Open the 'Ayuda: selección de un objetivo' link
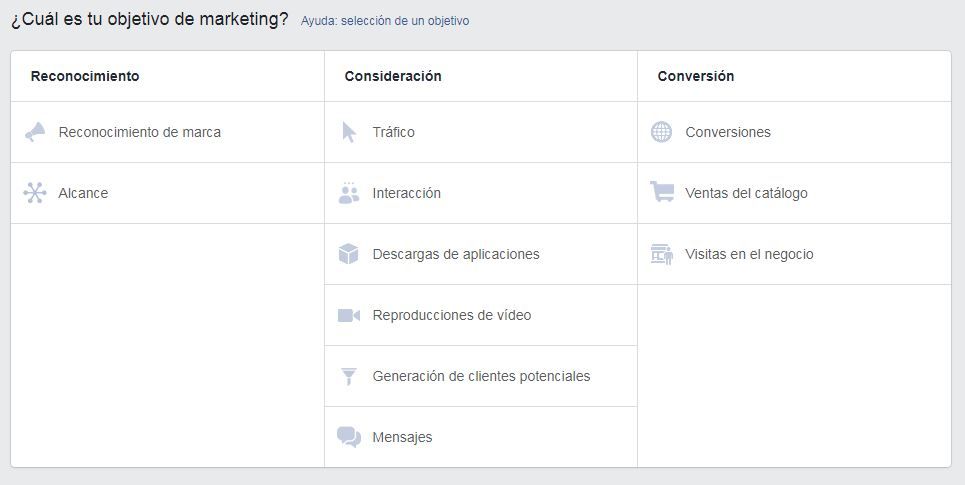 (385, 21)
